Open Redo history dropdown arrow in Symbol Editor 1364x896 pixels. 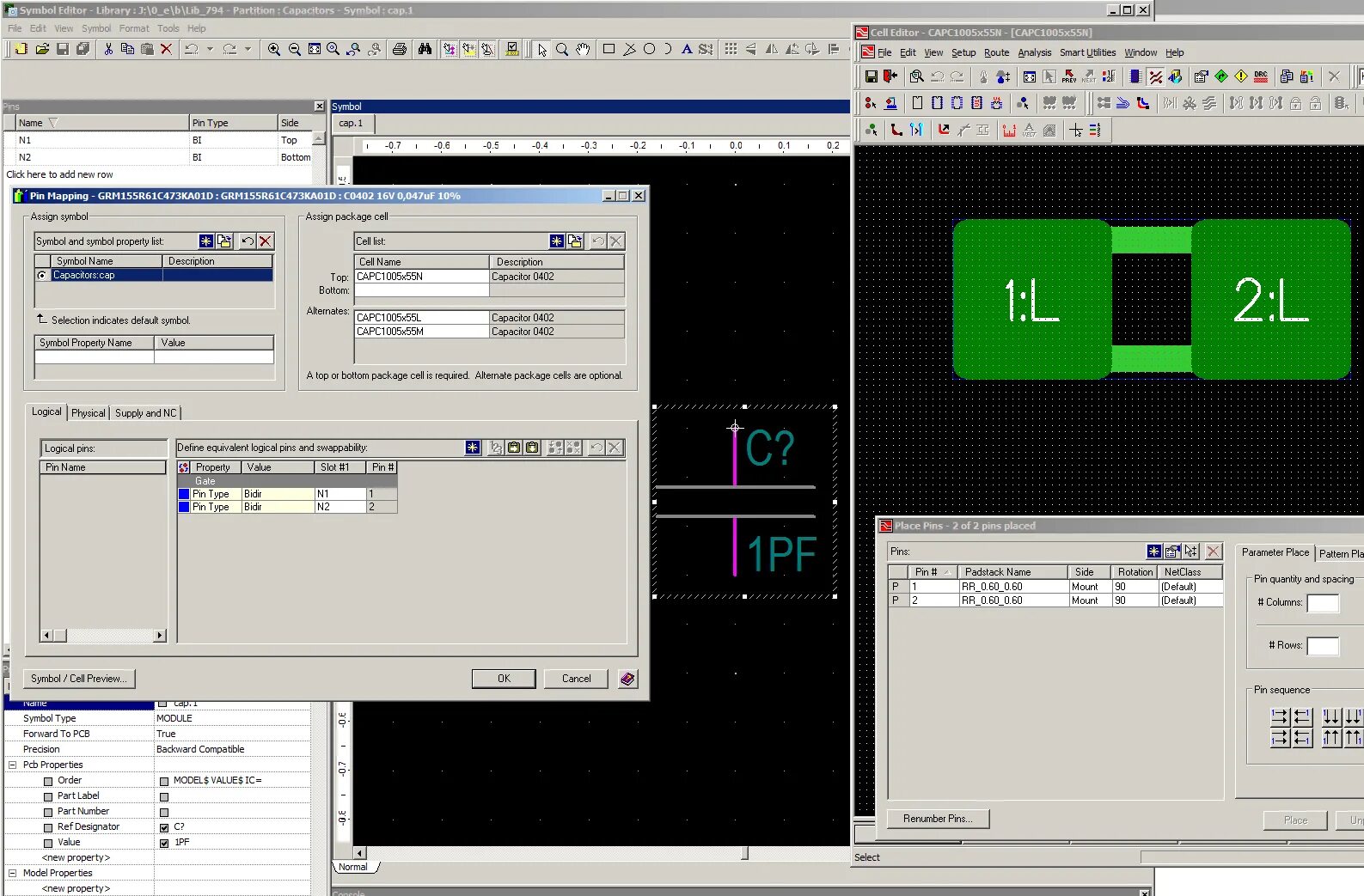pos(248,49)
